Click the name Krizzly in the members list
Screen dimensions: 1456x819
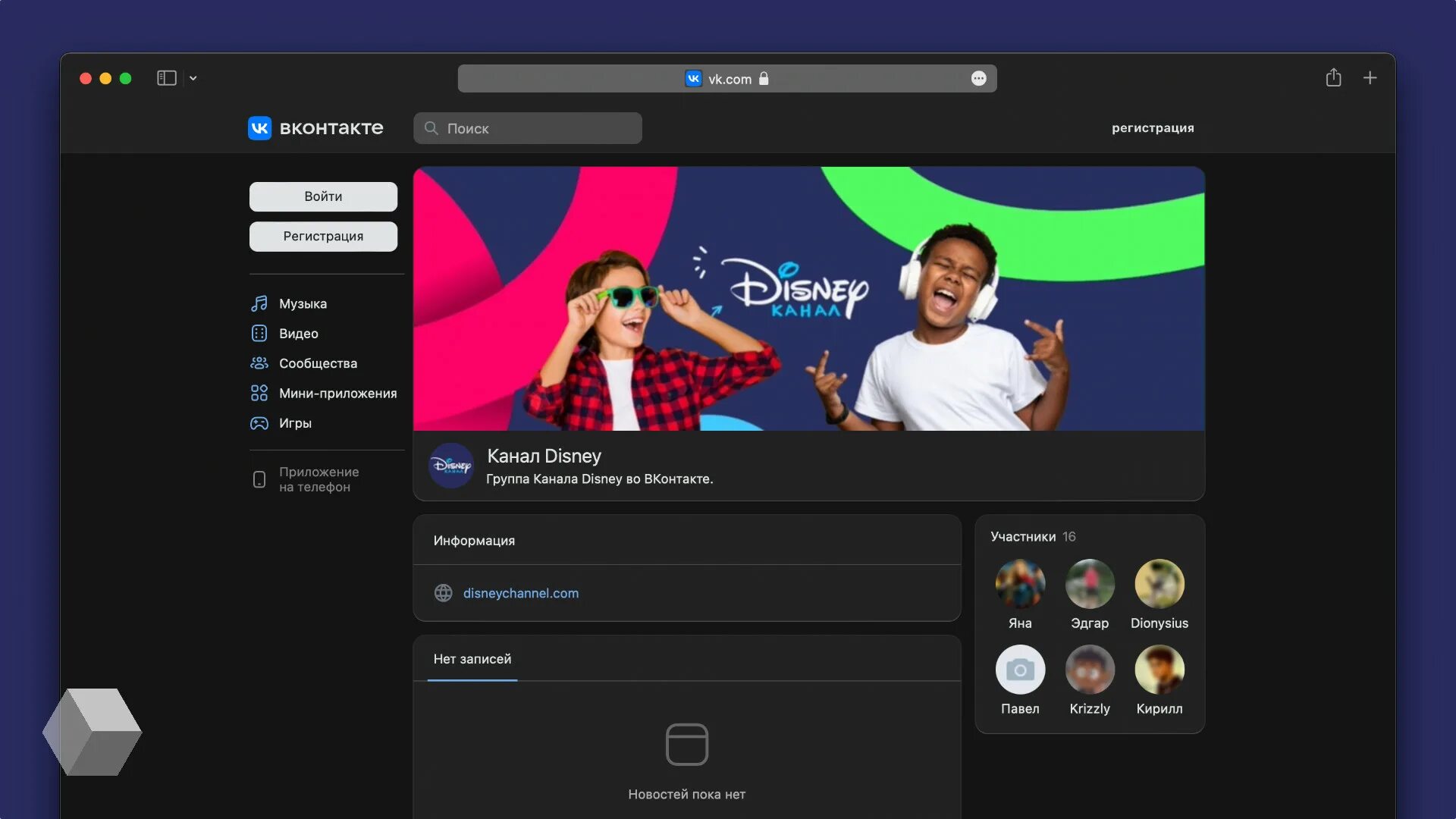click(x=1090, y=709)
